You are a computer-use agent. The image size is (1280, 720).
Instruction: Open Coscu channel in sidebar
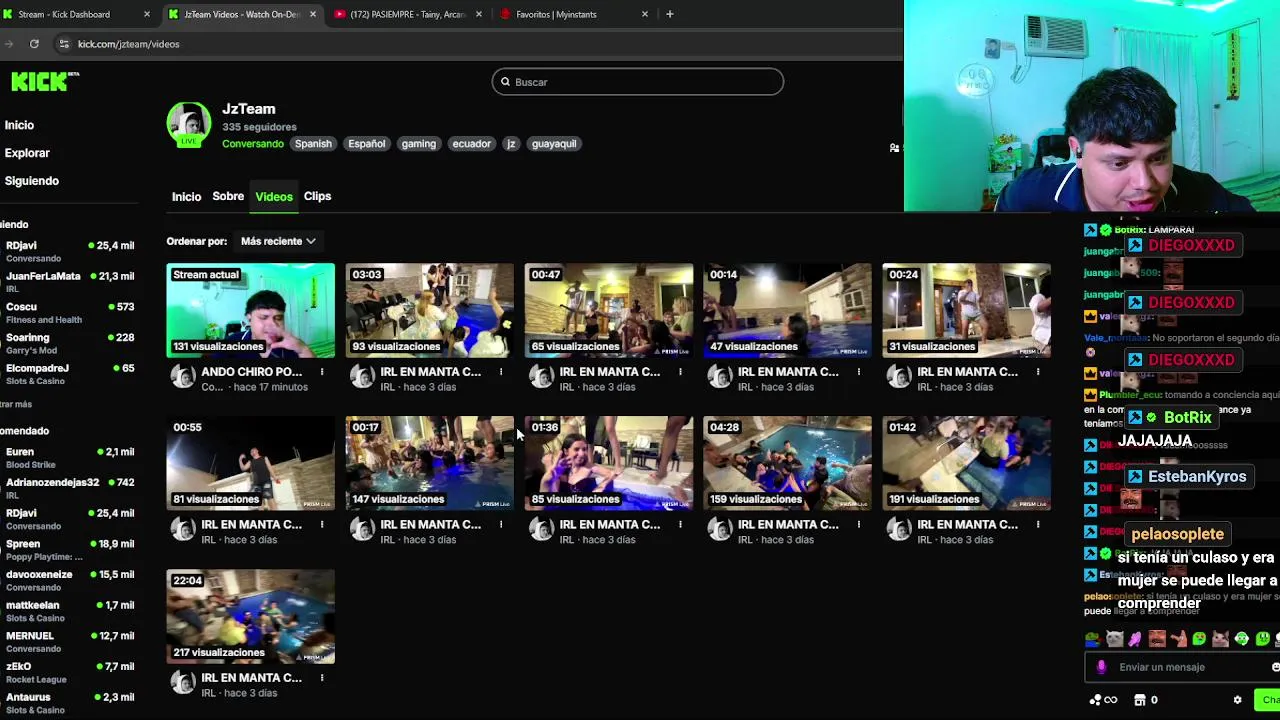point(68,313)
